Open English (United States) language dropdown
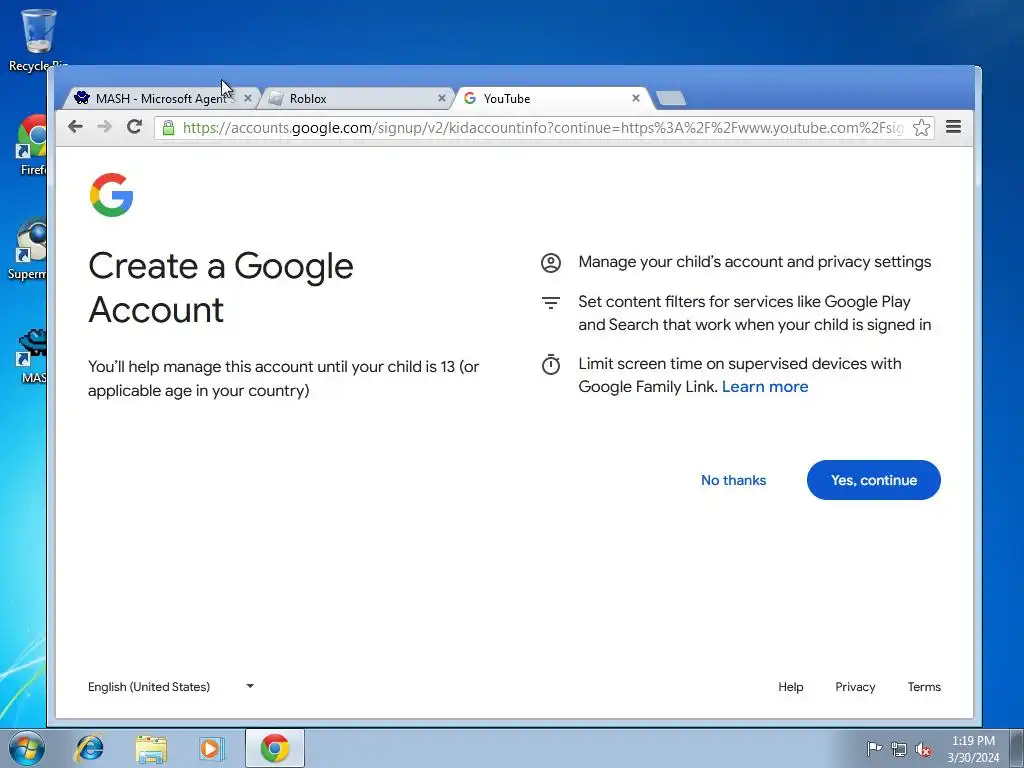 coord(171,686)
